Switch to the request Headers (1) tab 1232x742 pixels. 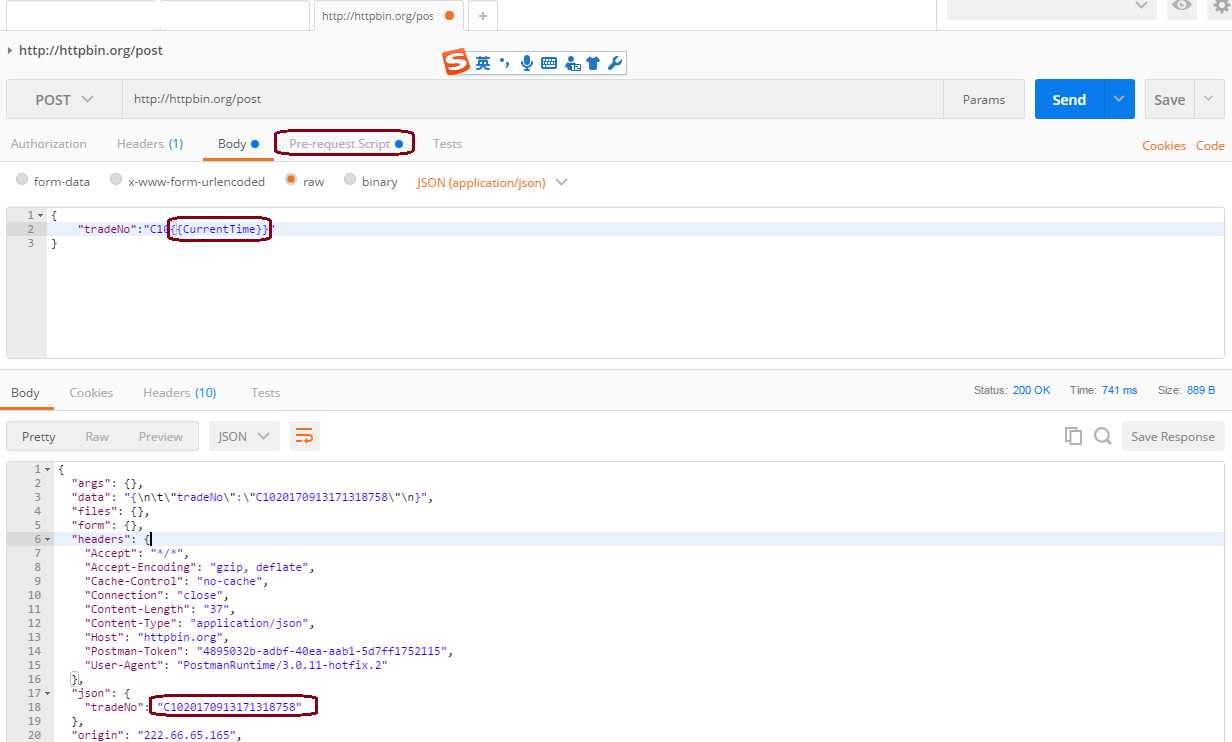[x=150, y=144]
